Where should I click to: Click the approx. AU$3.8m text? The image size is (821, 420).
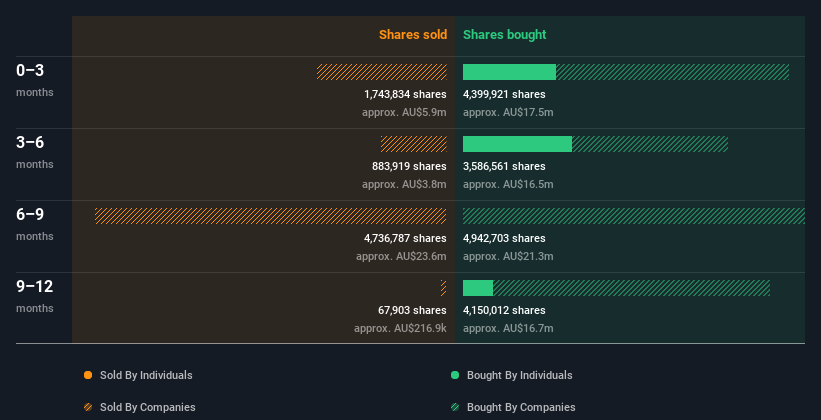pyautogui.click(x=404, y=184)
